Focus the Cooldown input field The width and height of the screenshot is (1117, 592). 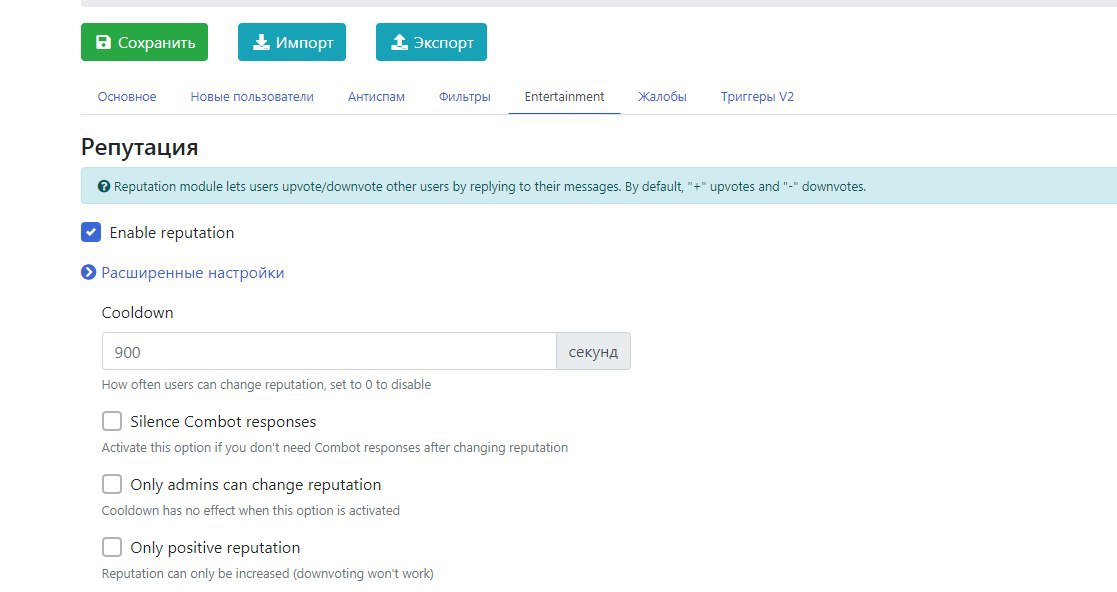(x=329, y=351)
